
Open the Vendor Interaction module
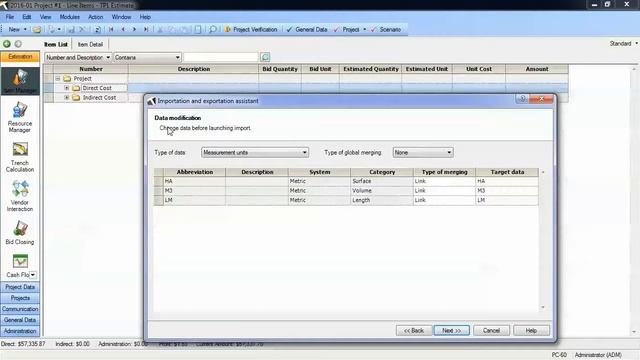click(20, 196)
